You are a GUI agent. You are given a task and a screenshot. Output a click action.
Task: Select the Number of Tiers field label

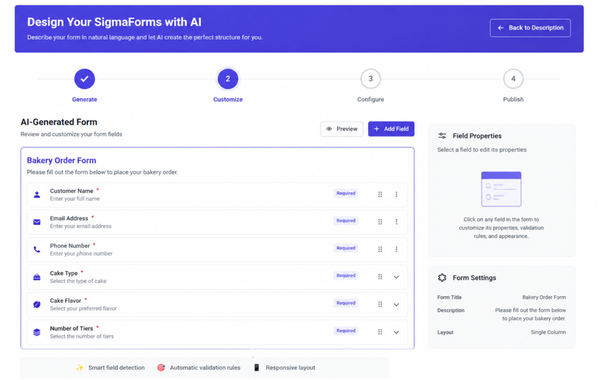pyautogui.click(x=71, y=328)
